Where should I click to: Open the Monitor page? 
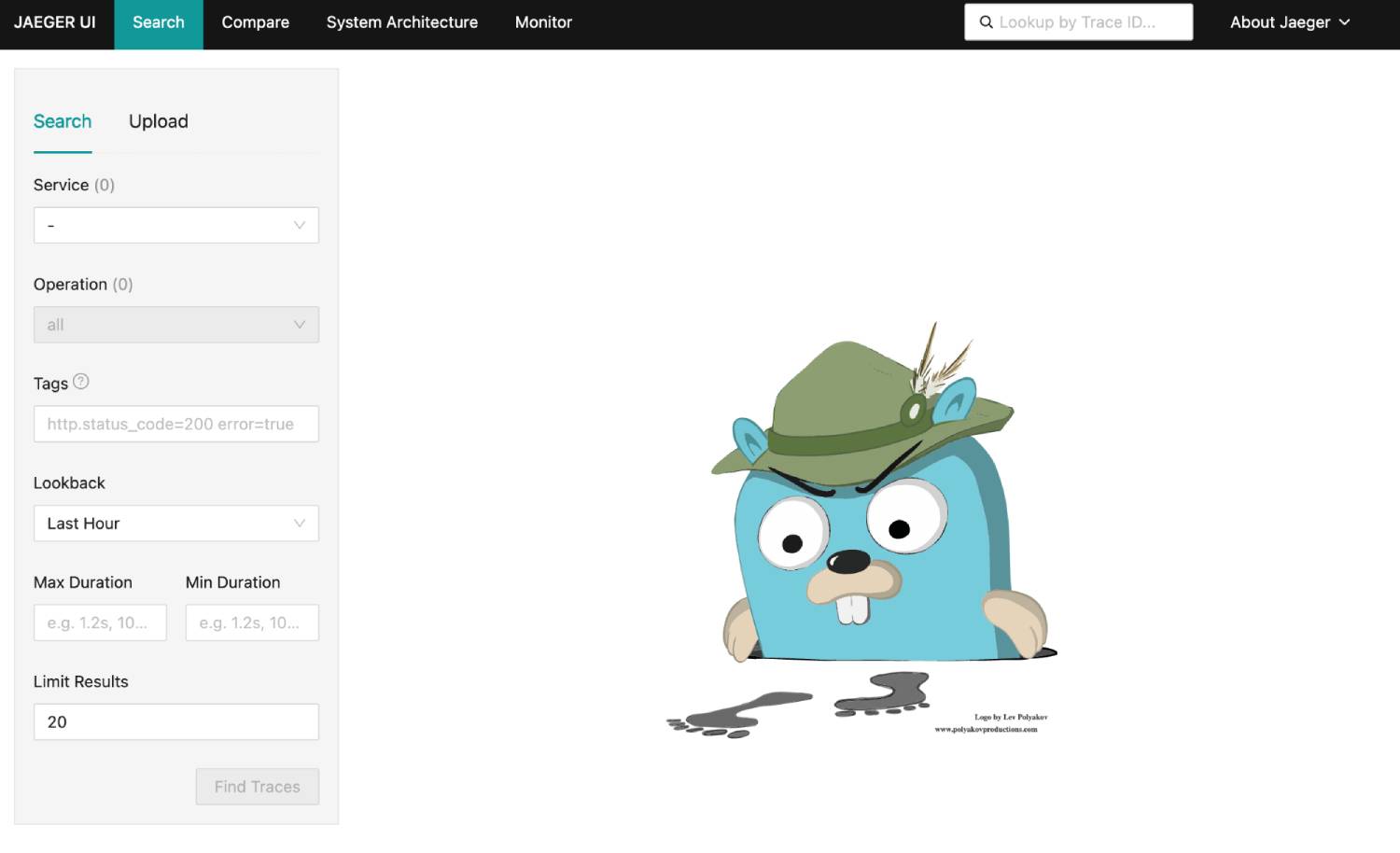[543, 22]
